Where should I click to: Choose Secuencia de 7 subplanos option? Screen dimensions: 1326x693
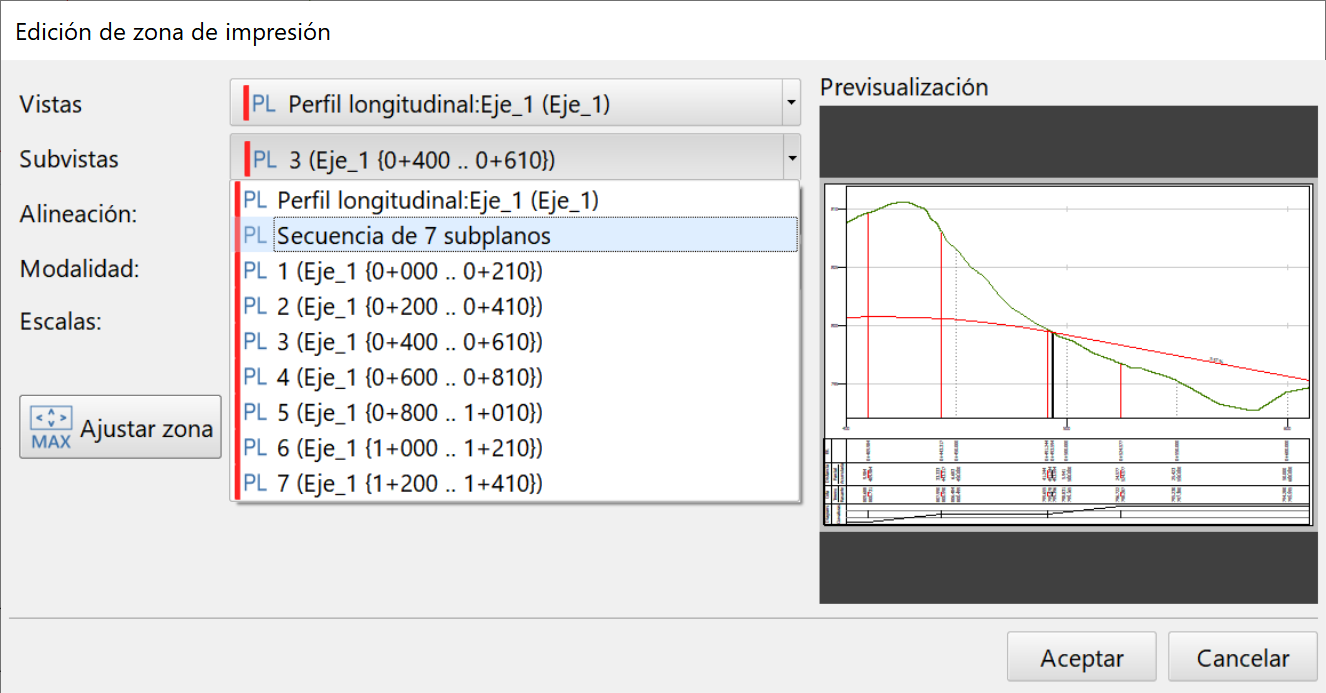(516, 236)
